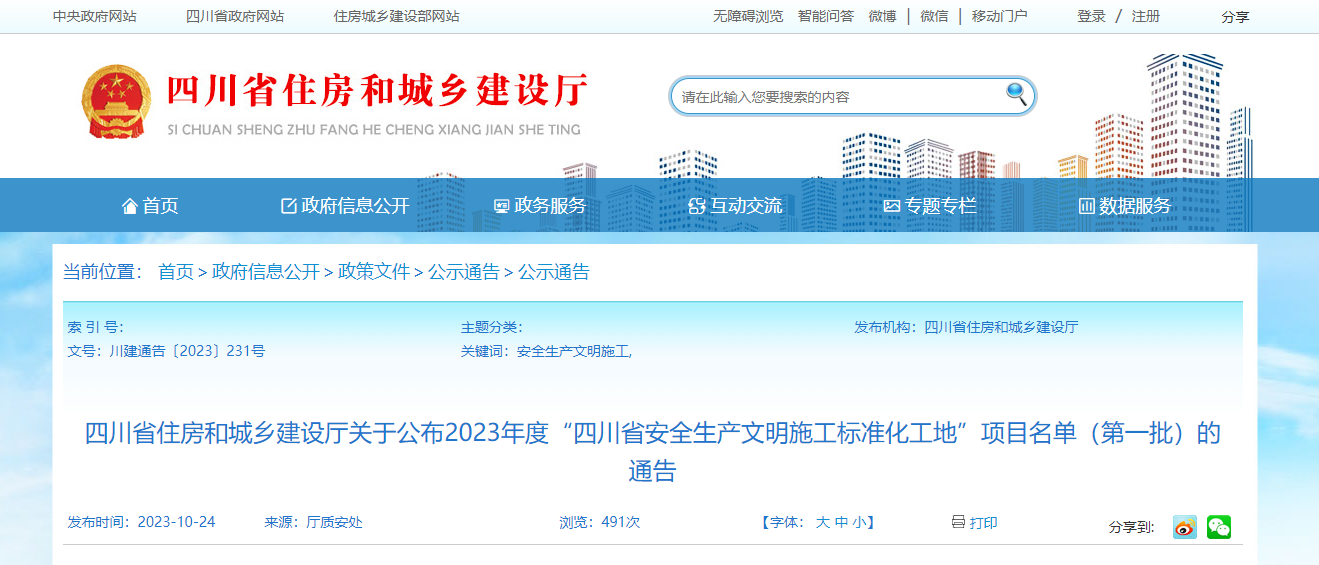
Task: Click the printer icon next to 打印
Action: click(958, 522)
